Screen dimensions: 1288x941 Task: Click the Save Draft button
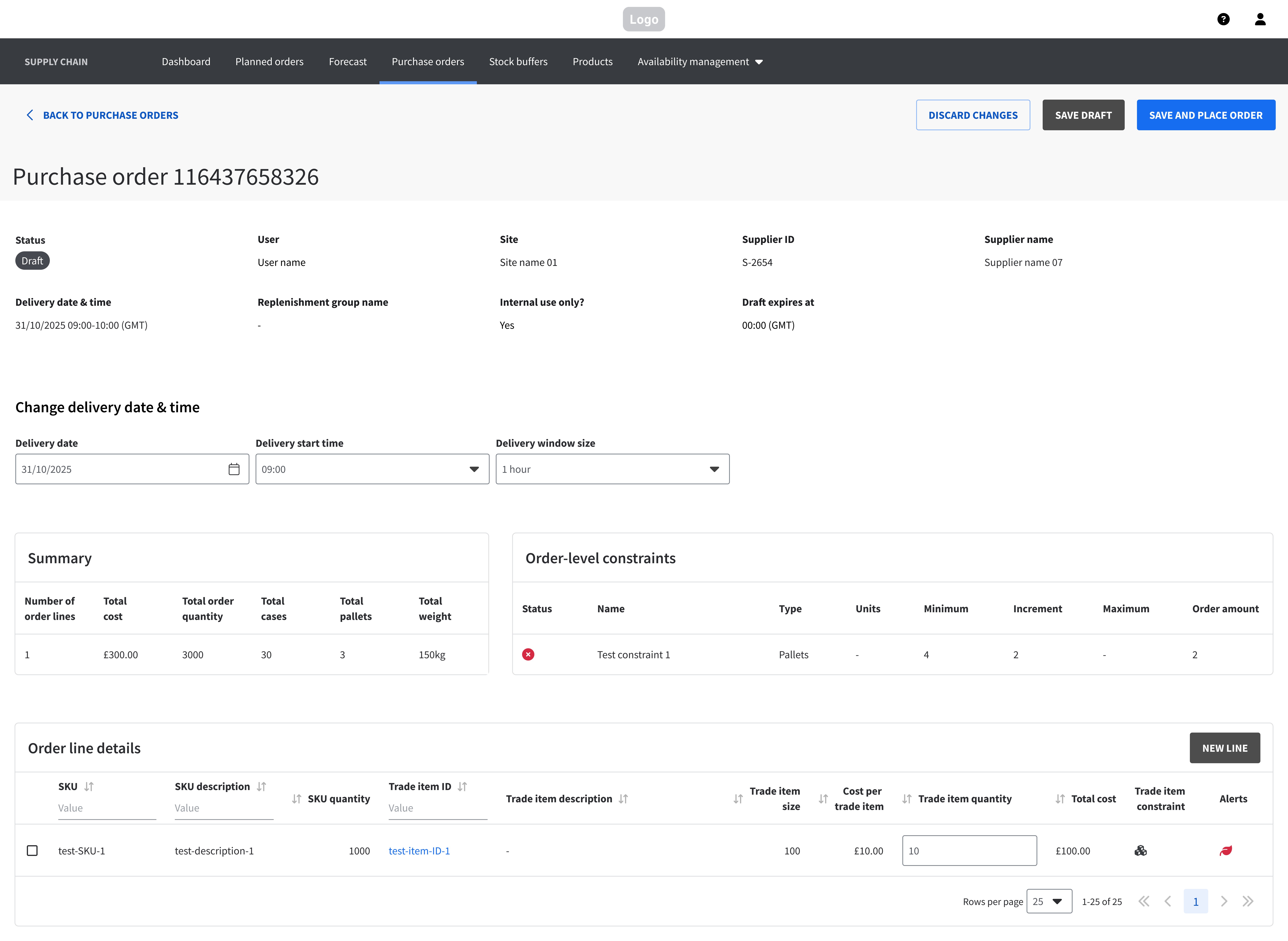(x=1083, y=115)
